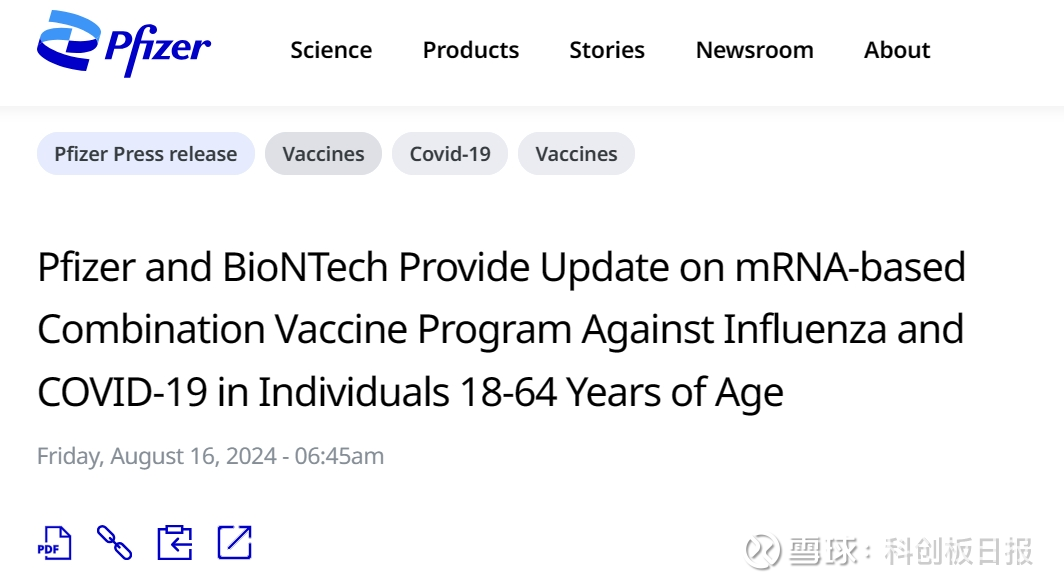Click the chain link copy-URL icon
The height and width of the screenshot is (584, 1064).
(x=114, y=542)
